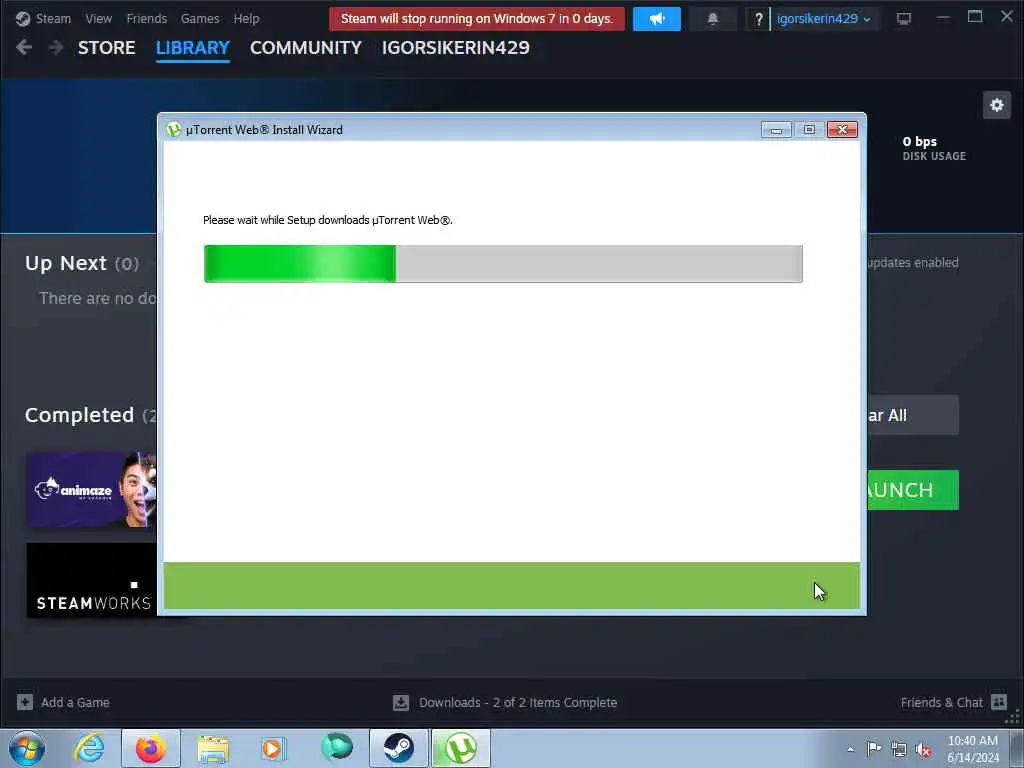
Task: Open the Help menu
Action: point(246,19)
